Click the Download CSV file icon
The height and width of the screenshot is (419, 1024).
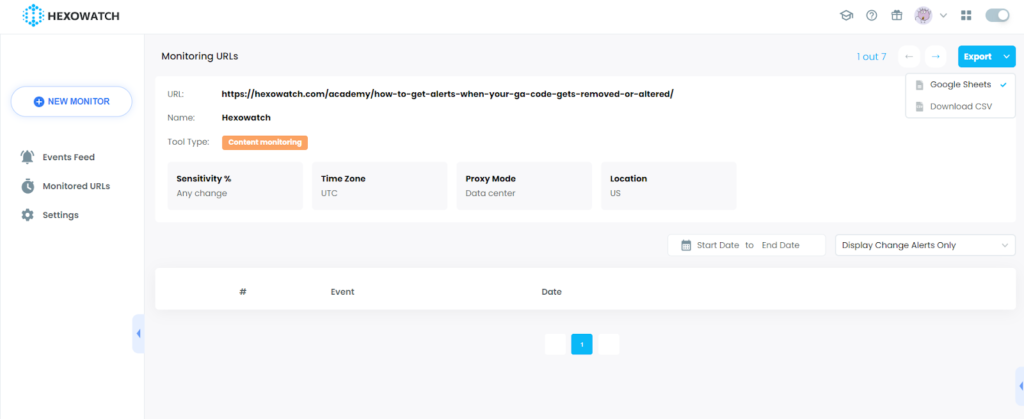[920, 106]
